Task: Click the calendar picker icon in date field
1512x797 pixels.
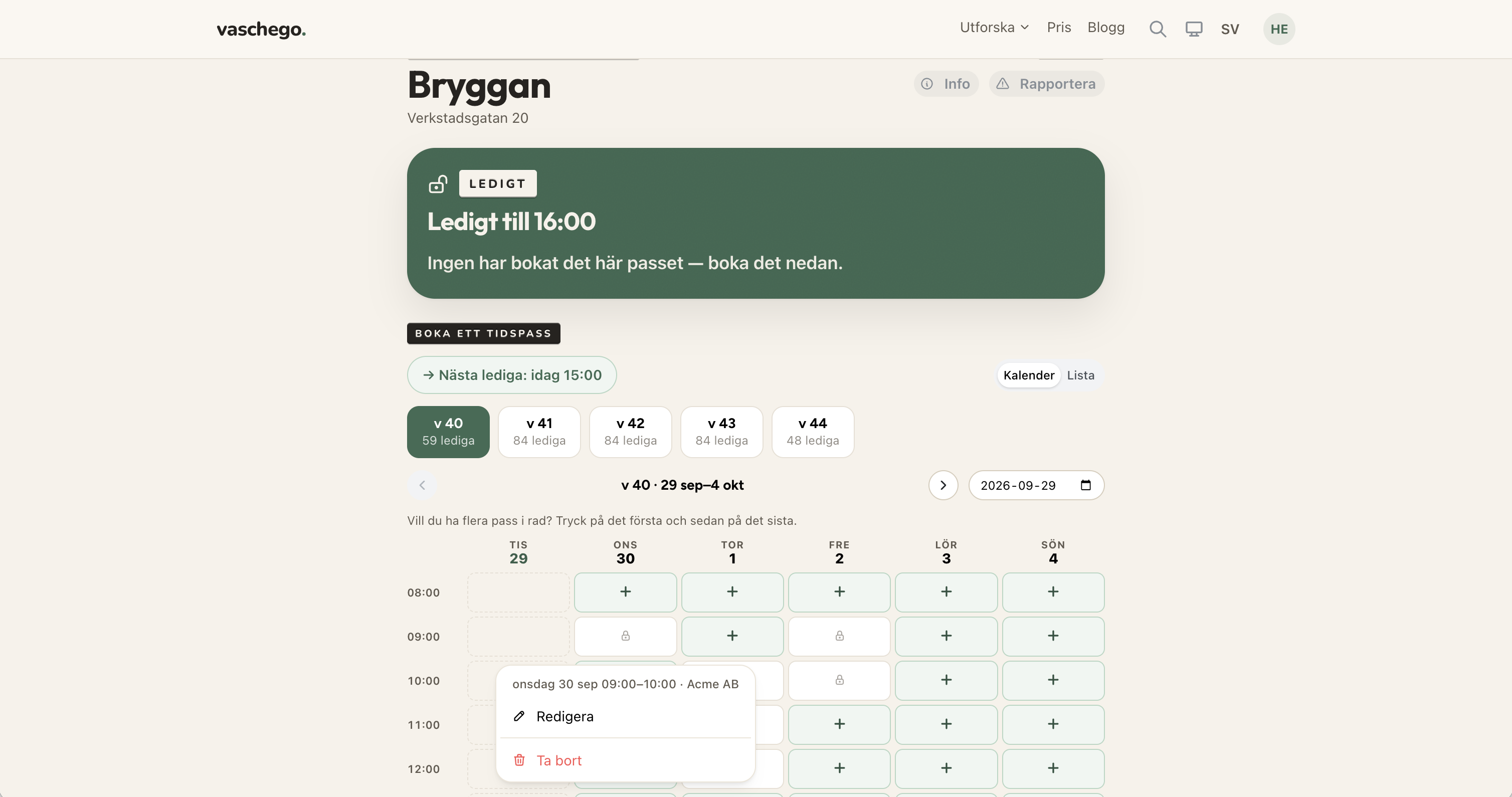Action: pyautogui.click(x=1085, y=485)
